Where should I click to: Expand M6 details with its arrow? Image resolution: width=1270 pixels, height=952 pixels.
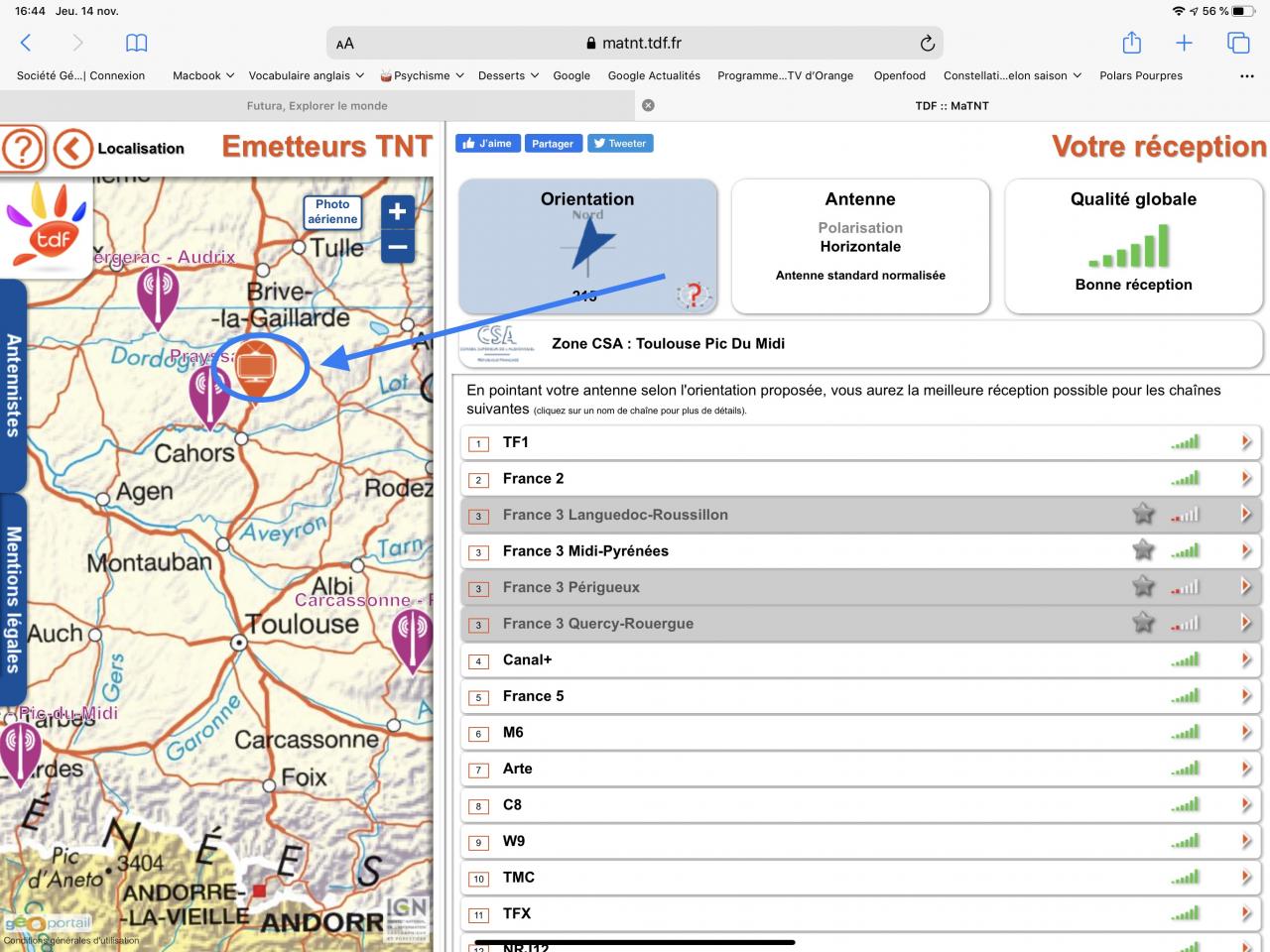coord(1246,732)
